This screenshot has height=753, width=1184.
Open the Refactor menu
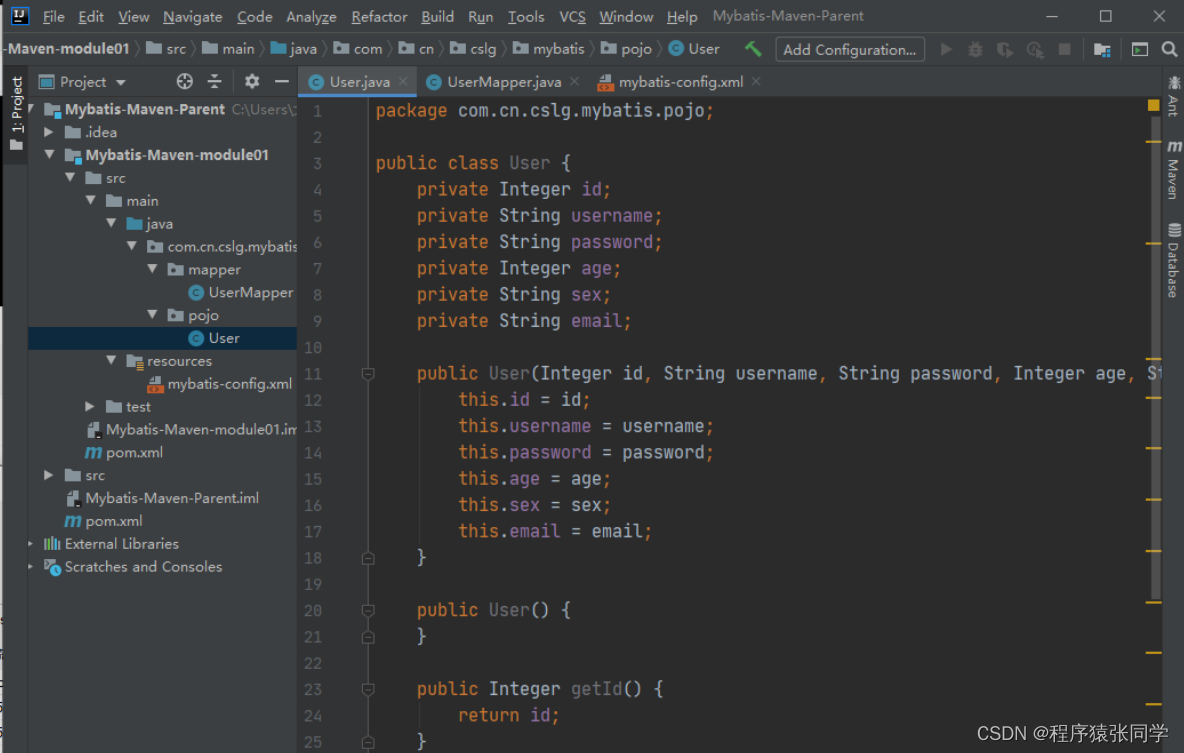(379, 17)
